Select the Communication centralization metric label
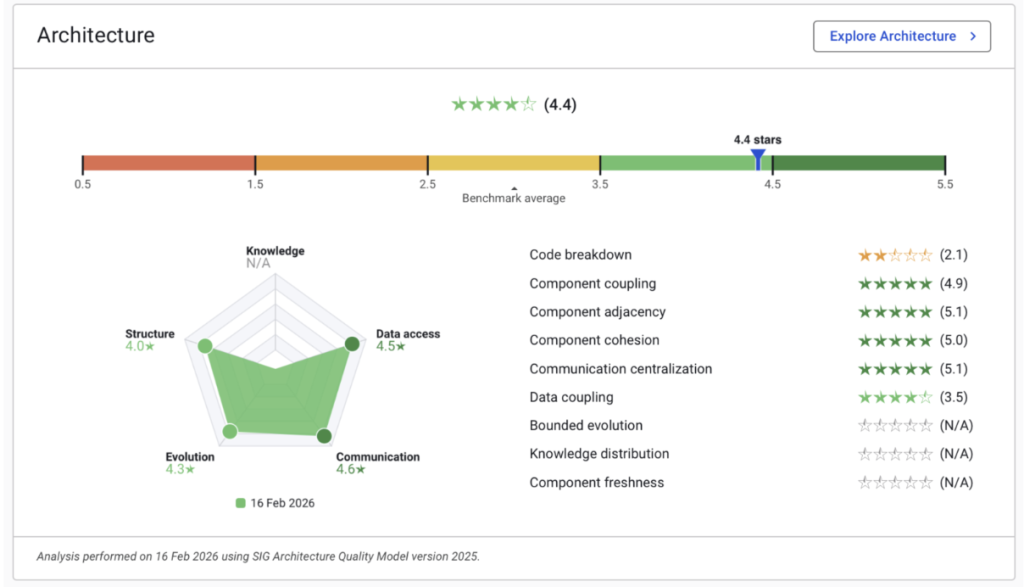The width and height of the screenshot is (1024, 587). point(620,369)
